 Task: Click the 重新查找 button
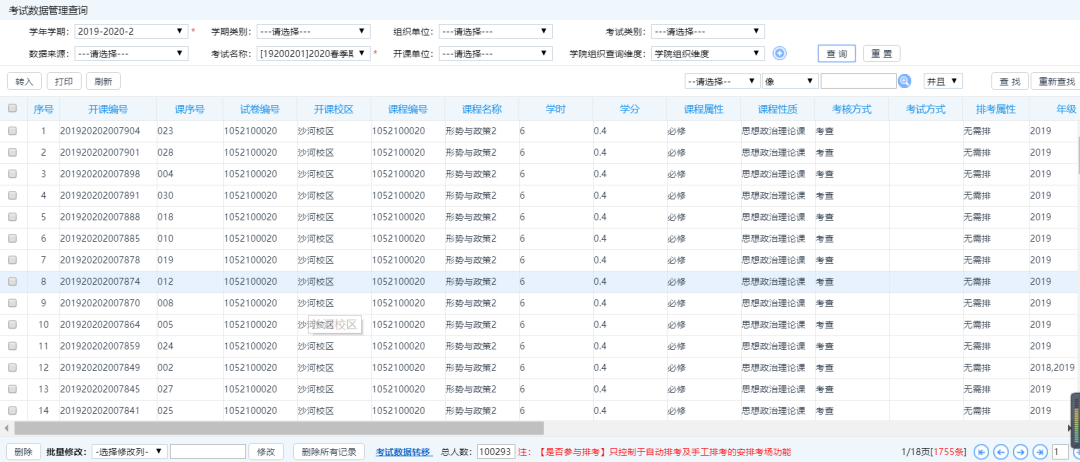coord(1055,81)
